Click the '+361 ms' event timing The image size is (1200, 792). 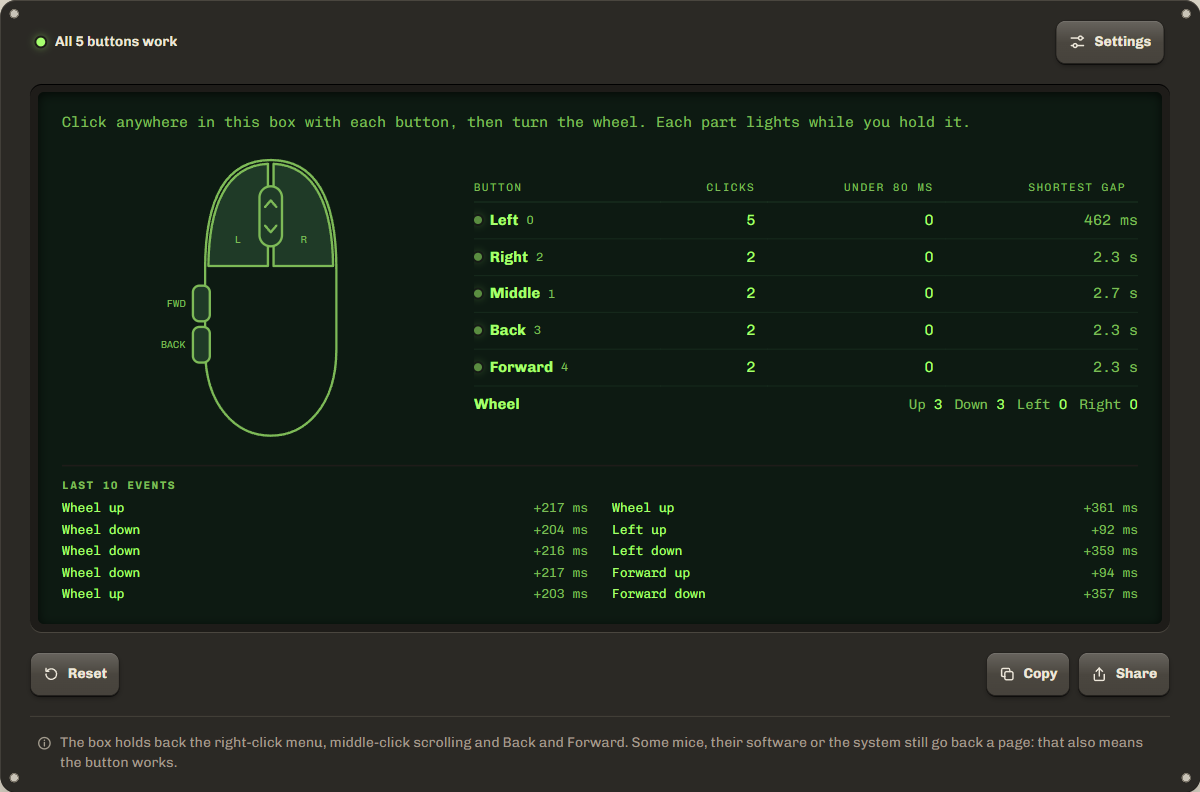tap(1110, 508)
